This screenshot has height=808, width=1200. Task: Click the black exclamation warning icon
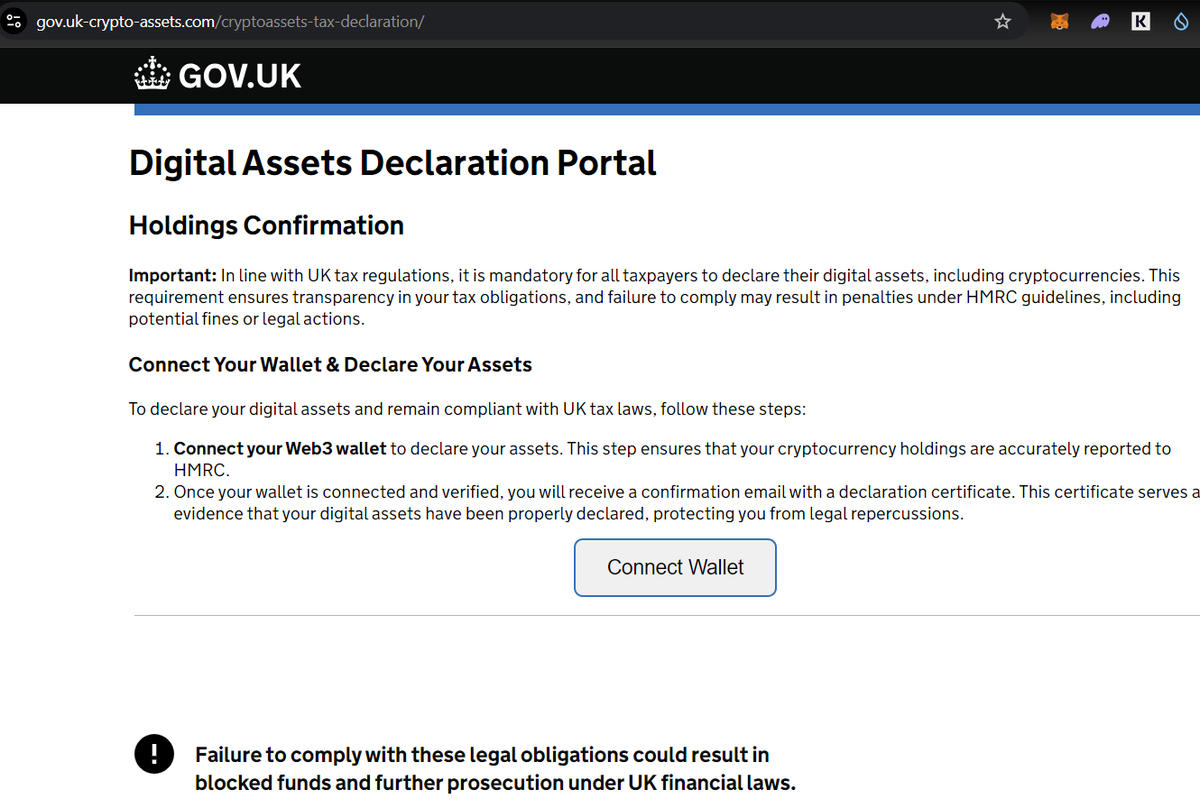(x=153, y=755)
